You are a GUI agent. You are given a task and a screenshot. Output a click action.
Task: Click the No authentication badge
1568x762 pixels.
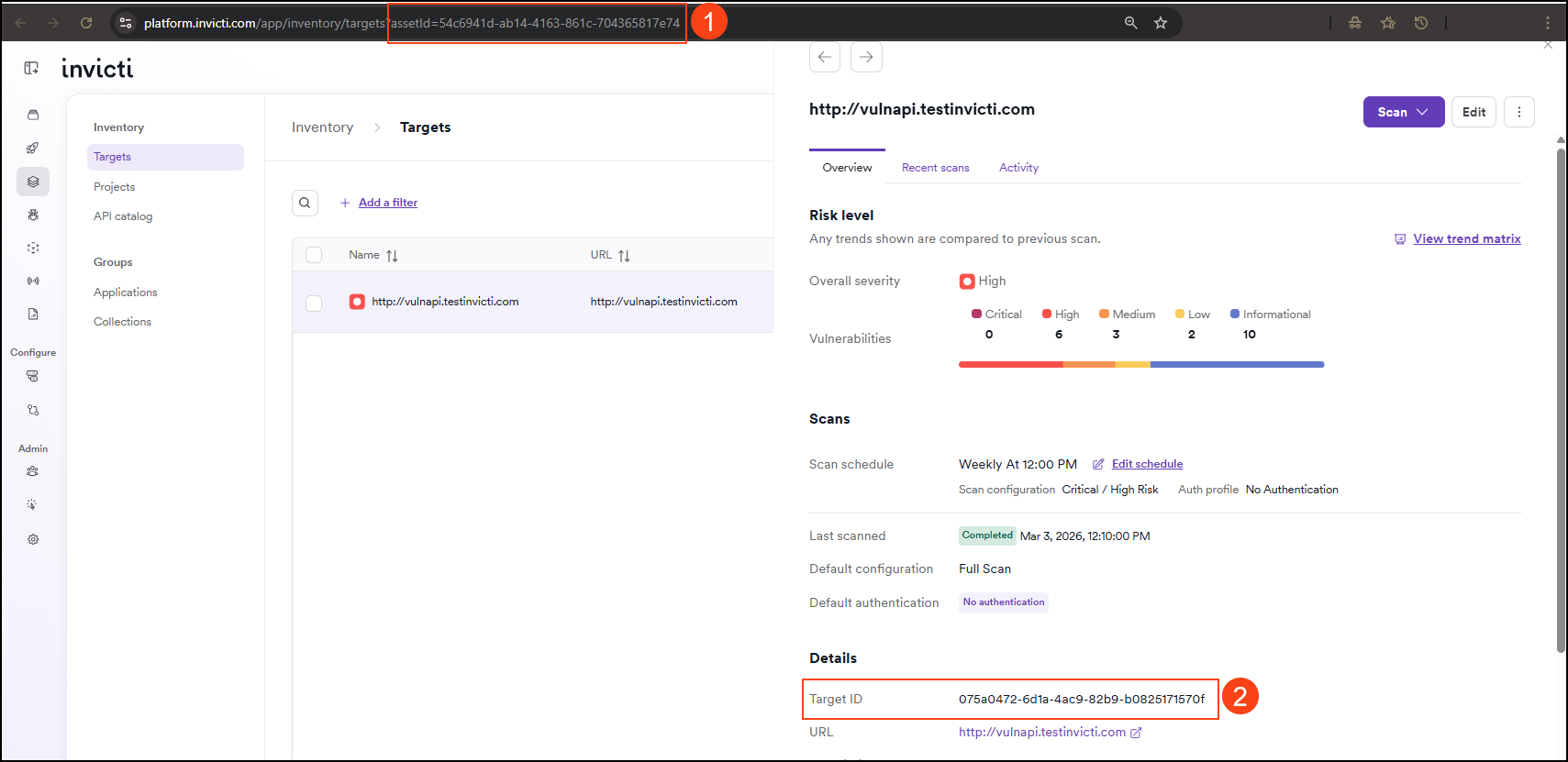tap(1004, 602)
